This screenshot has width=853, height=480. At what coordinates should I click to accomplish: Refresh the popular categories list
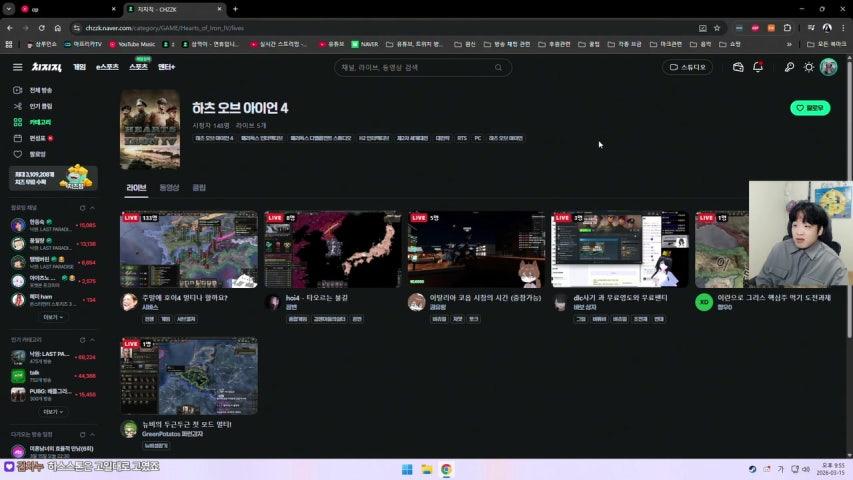(83, 340)
